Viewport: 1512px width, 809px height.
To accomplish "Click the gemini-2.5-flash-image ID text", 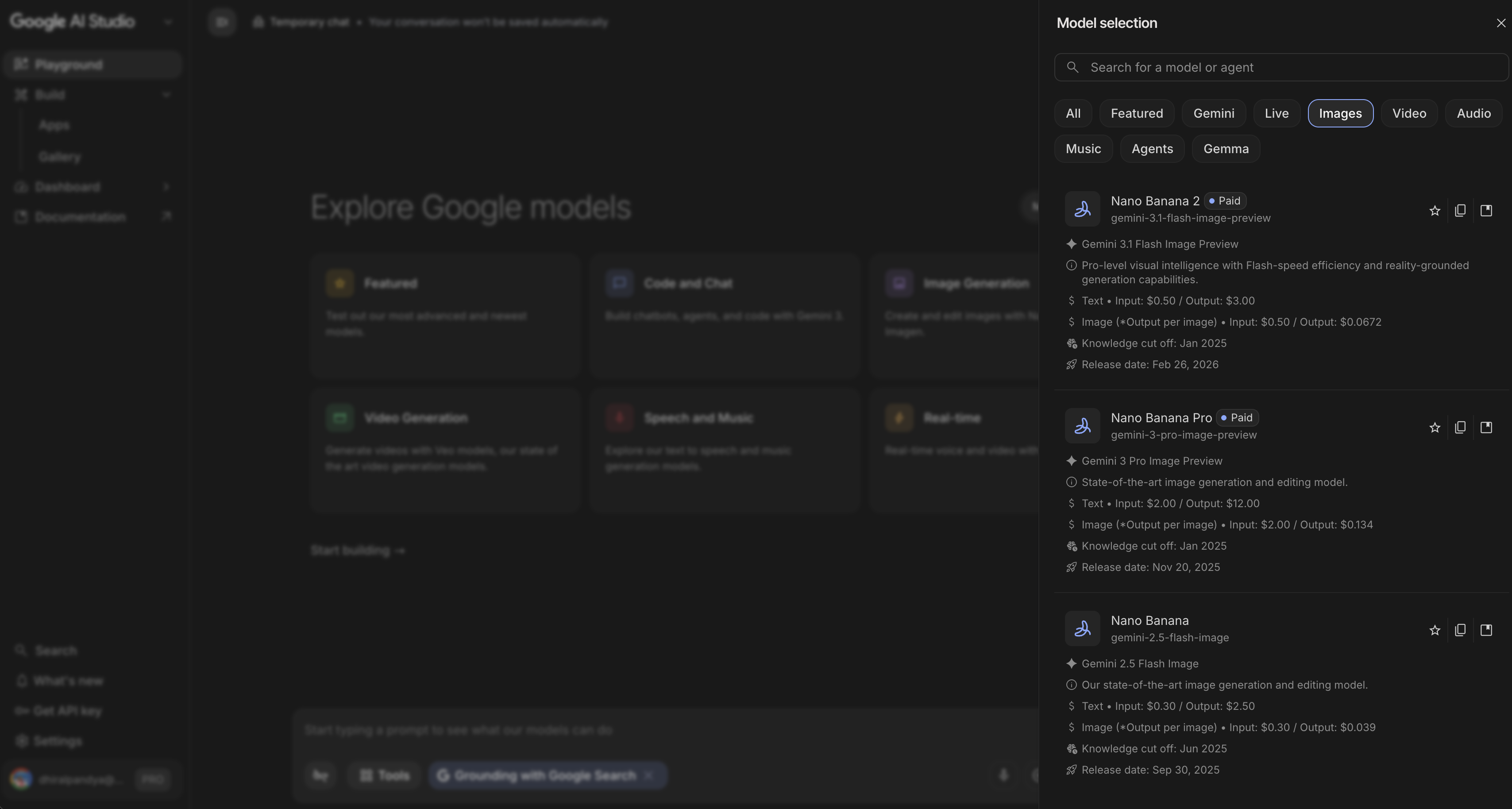I will (x=1170, y=638).
